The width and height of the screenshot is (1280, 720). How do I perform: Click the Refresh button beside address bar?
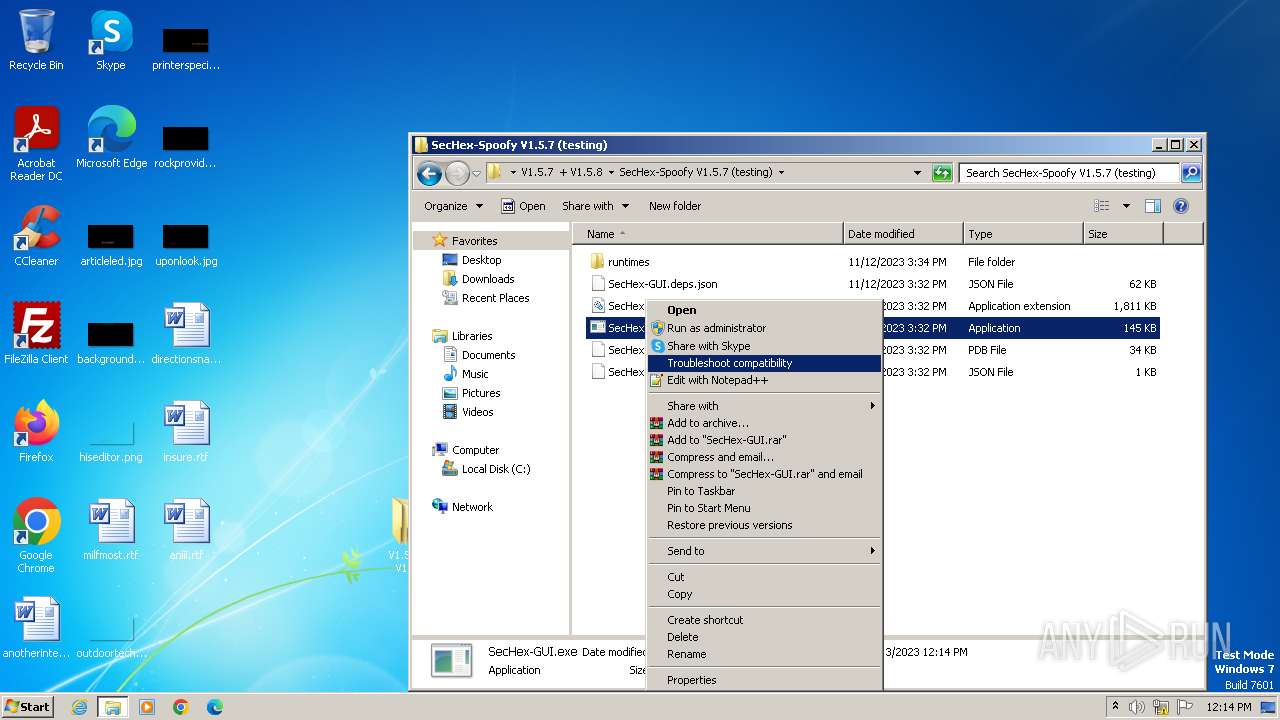click(x=942, y=173)
